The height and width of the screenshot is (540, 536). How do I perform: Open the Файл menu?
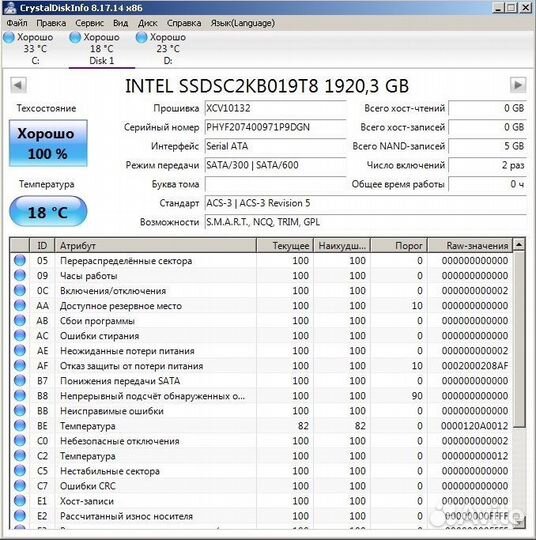coord(17,23)
